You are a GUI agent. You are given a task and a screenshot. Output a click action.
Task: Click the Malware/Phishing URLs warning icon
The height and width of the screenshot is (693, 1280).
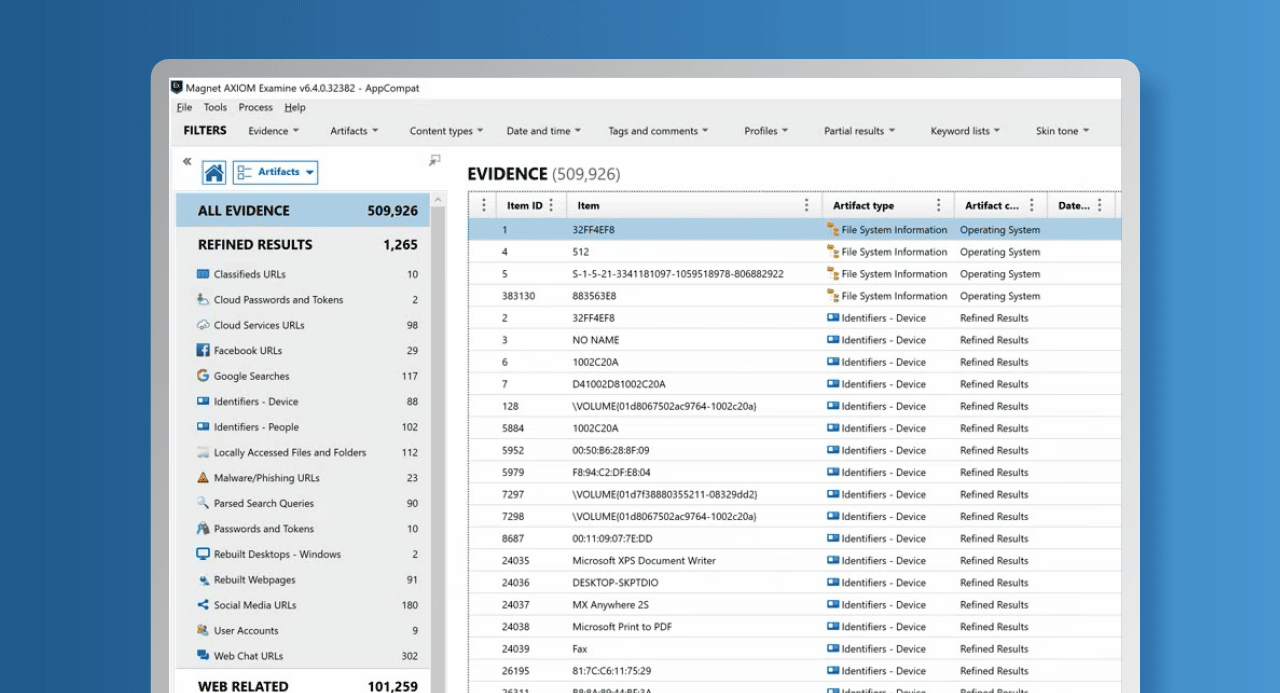pyautogui.click(x=203, y=478)
